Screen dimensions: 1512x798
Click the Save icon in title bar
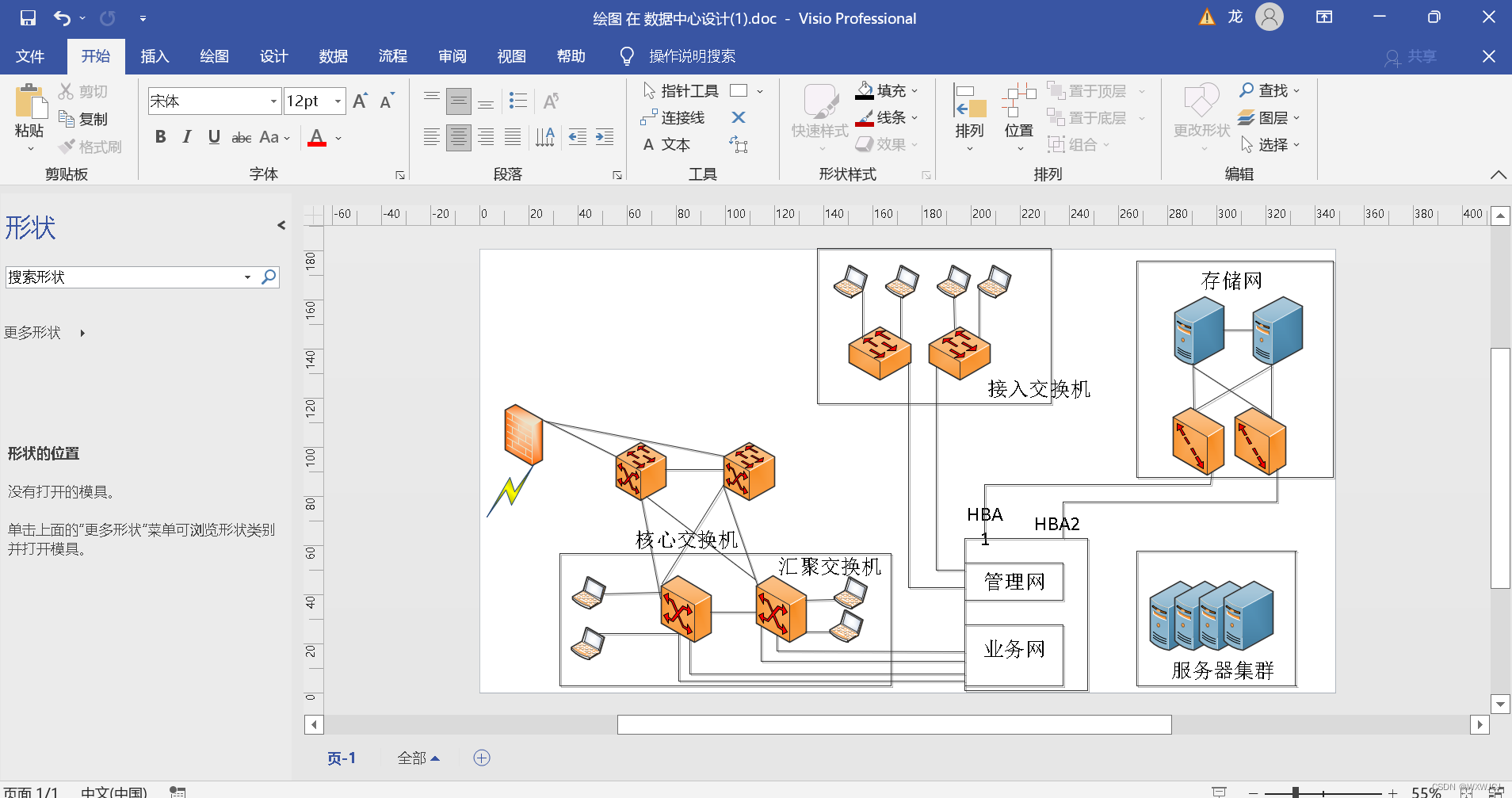(29, 17)
